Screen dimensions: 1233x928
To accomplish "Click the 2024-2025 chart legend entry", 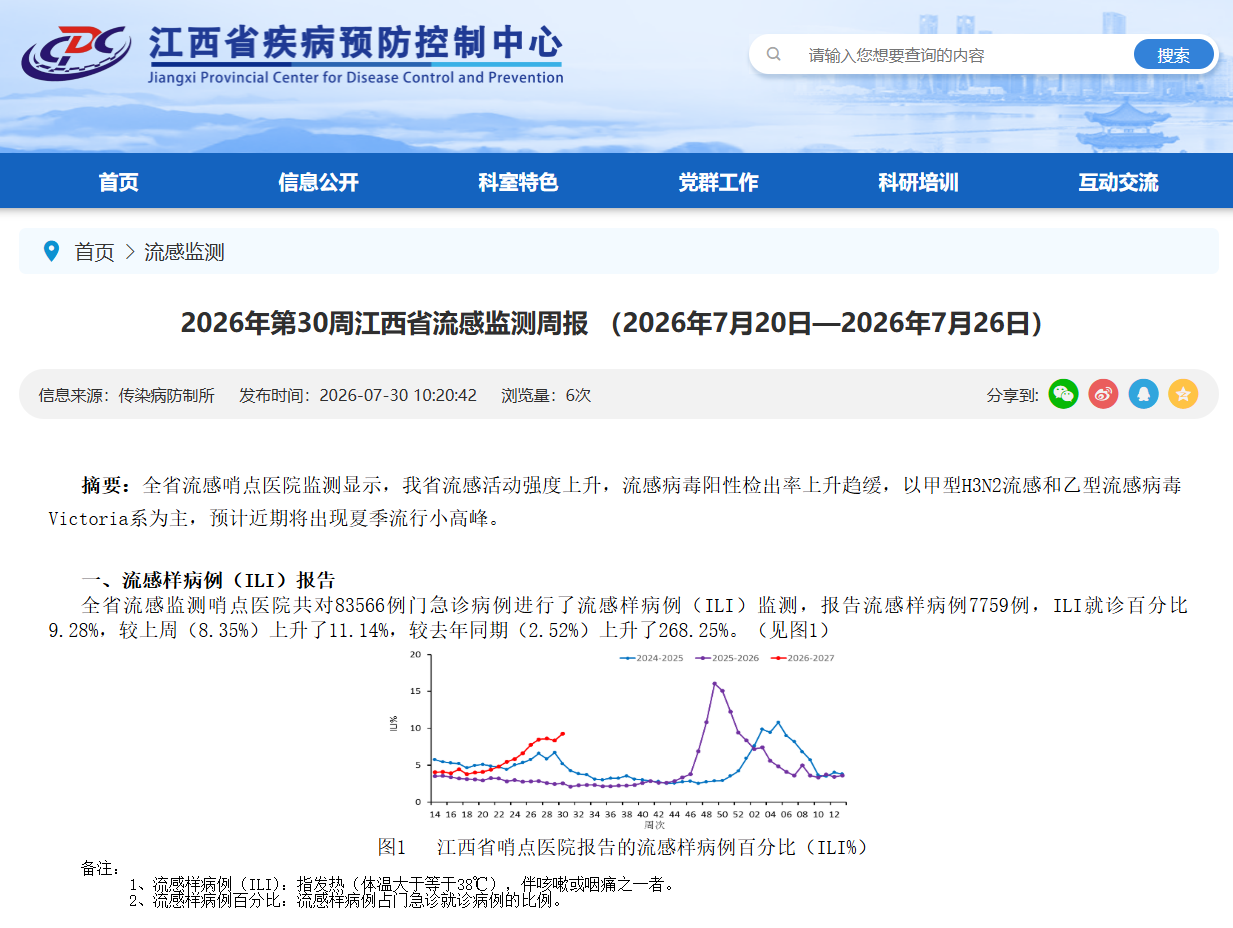I will [x=652, y=658].
